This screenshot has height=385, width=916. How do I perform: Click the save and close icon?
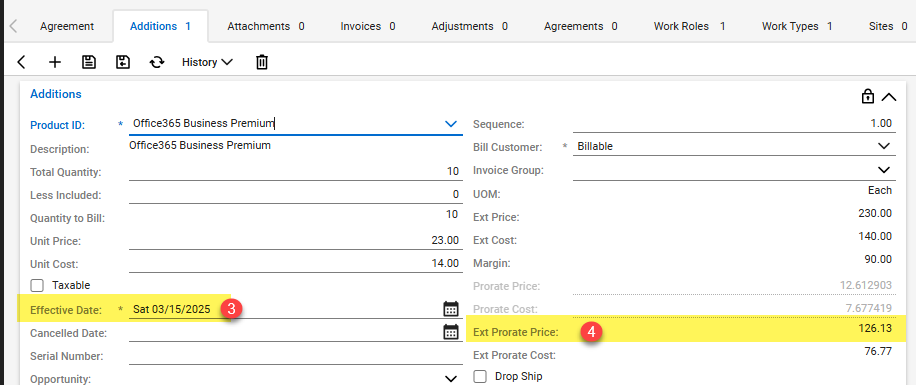[123, 62]
